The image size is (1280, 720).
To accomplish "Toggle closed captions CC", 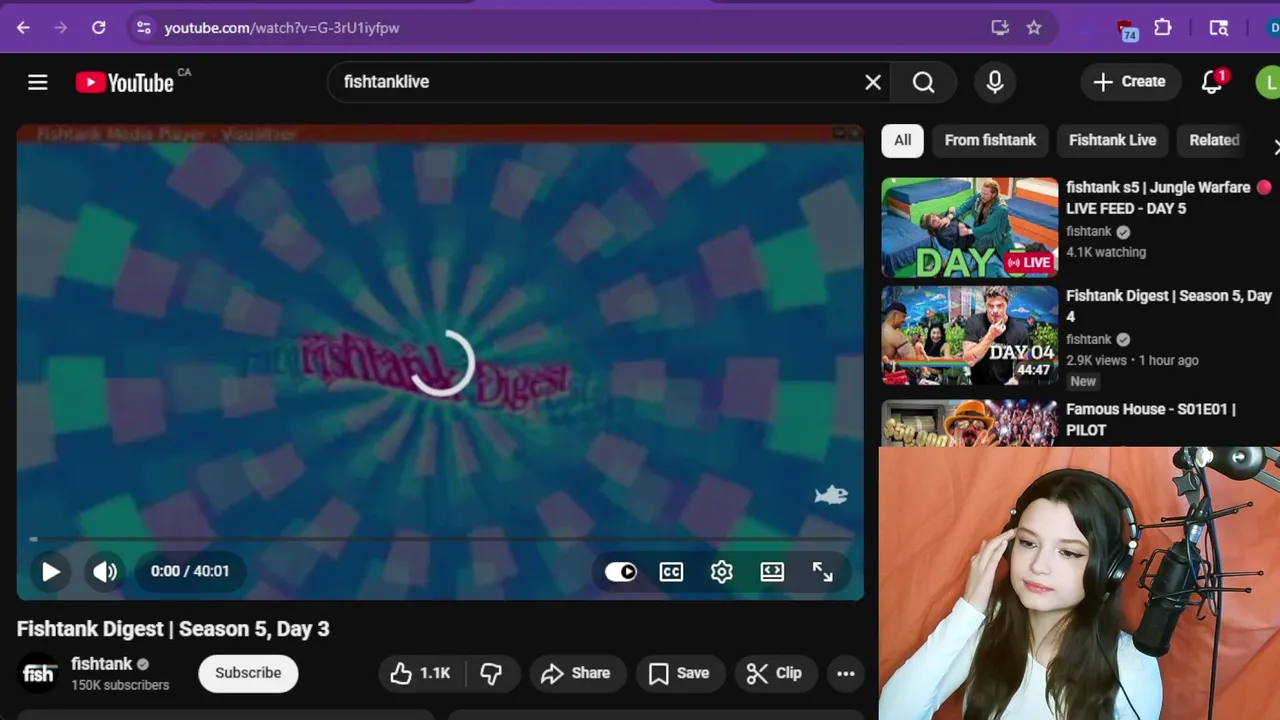I will click(x=671, y=572).
